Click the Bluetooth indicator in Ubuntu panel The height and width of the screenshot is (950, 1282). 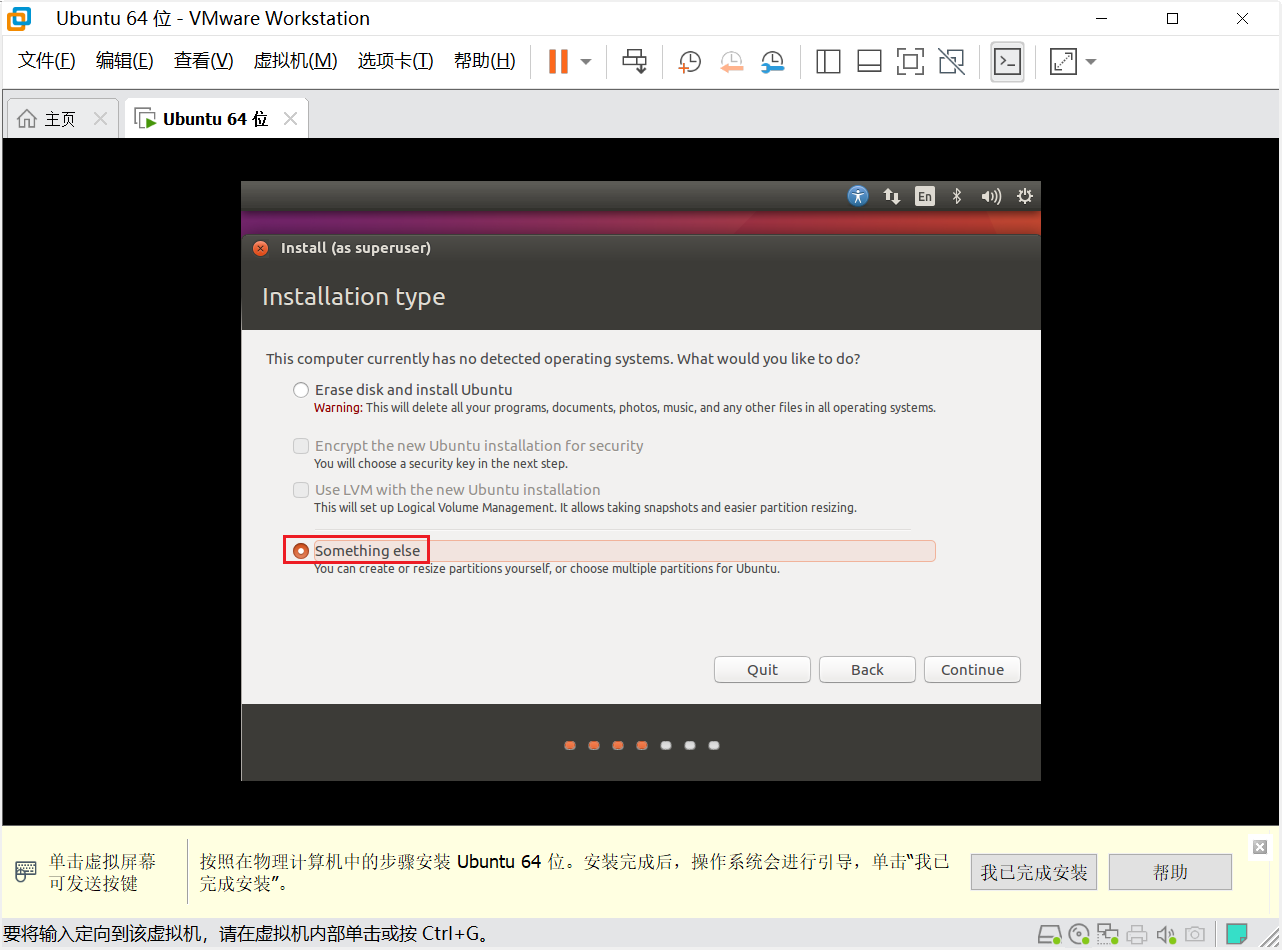pos(957,196)
